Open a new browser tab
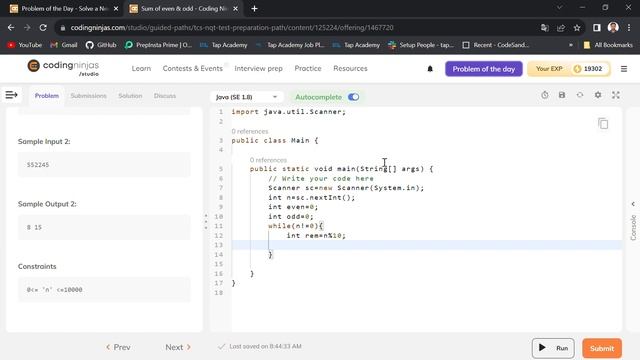 (254, 9)
